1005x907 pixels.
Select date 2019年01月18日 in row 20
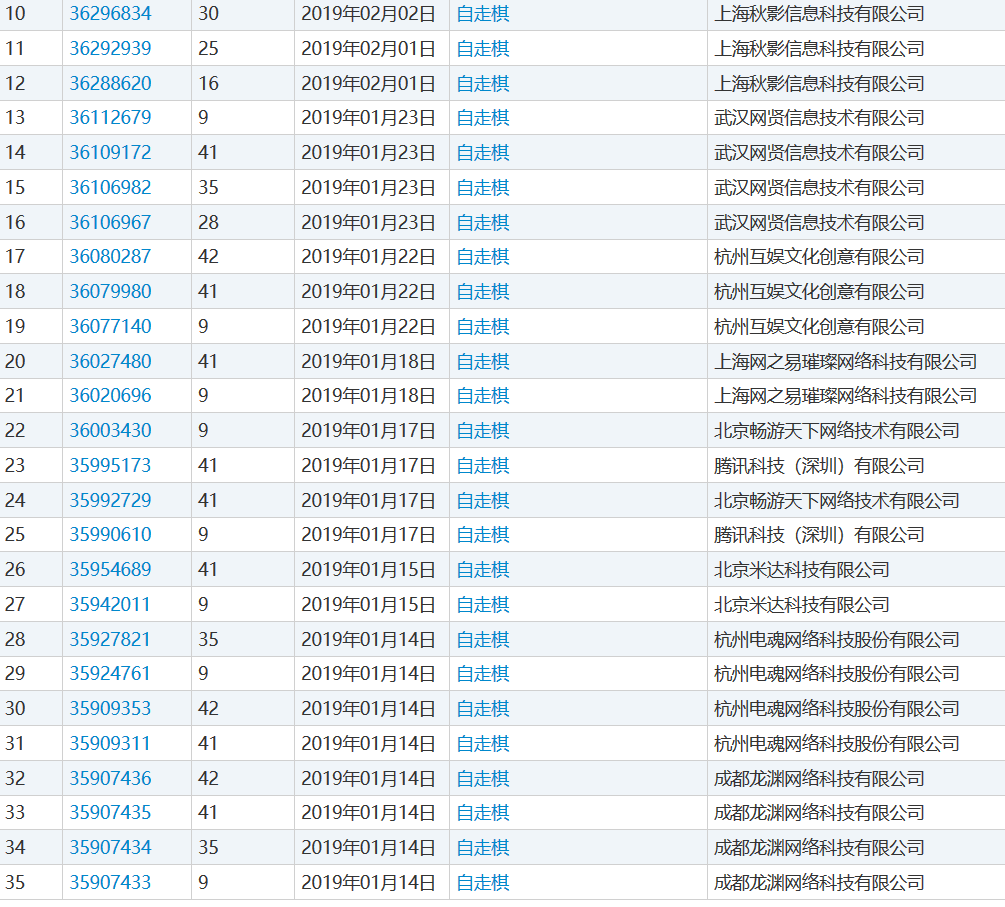(369, 361)
